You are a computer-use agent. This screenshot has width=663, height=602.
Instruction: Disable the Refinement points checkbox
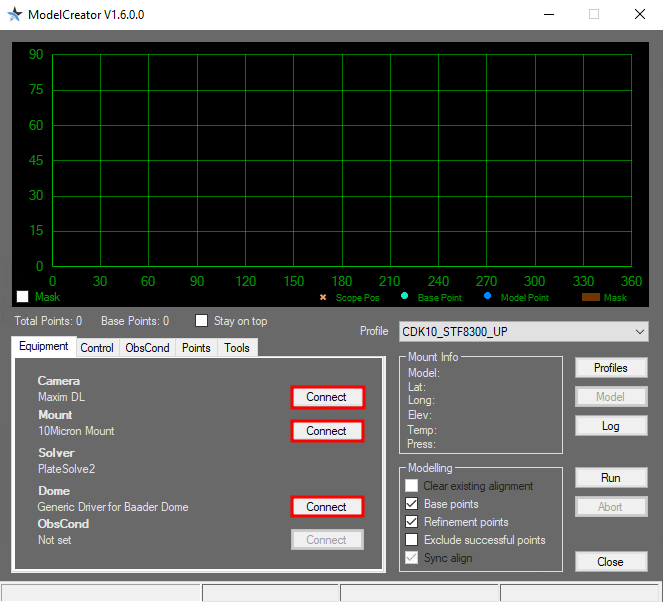[412, 522]
